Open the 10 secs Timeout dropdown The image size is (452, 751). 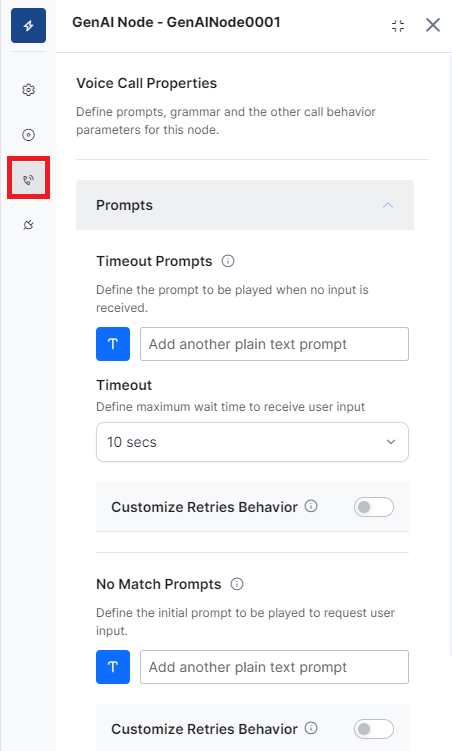coord(252,442)
